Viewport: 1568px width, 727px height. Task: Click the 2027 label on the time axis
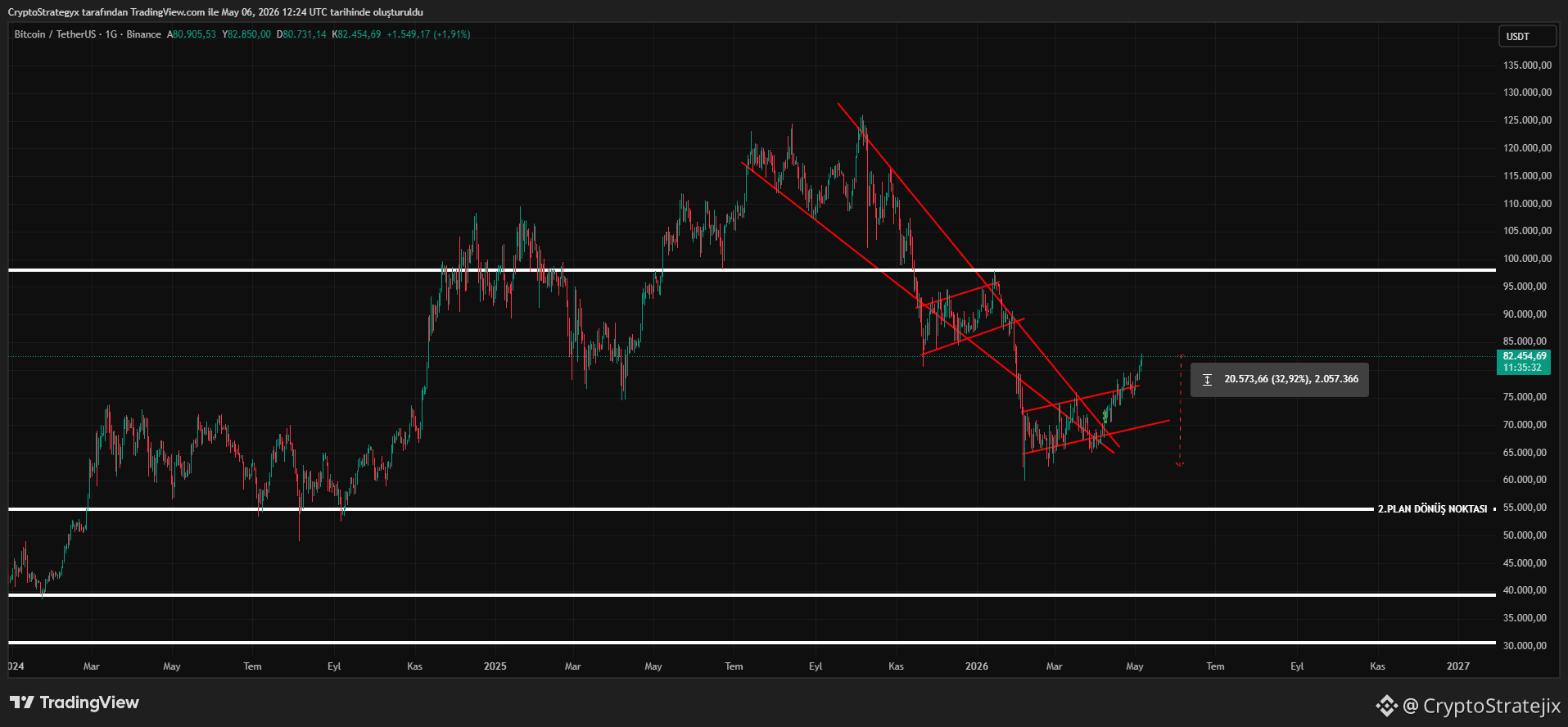(1458, 666)
